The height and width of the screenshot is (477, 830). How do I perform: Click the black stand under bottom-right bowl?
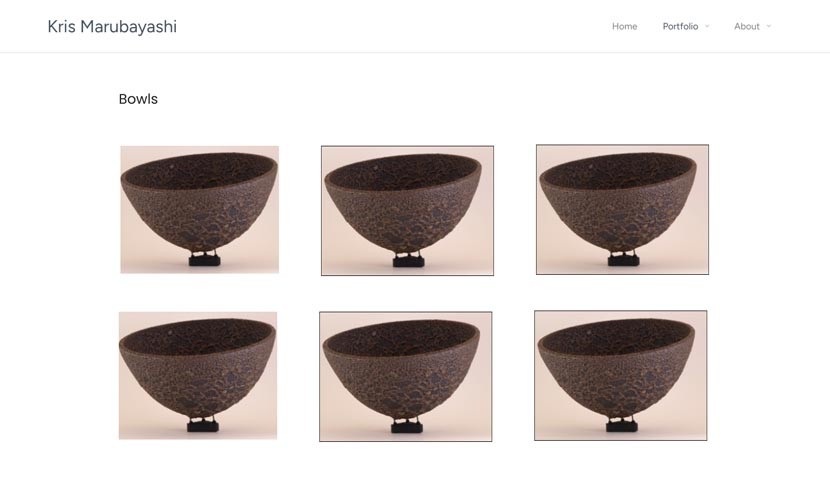[x=621, y=425]
